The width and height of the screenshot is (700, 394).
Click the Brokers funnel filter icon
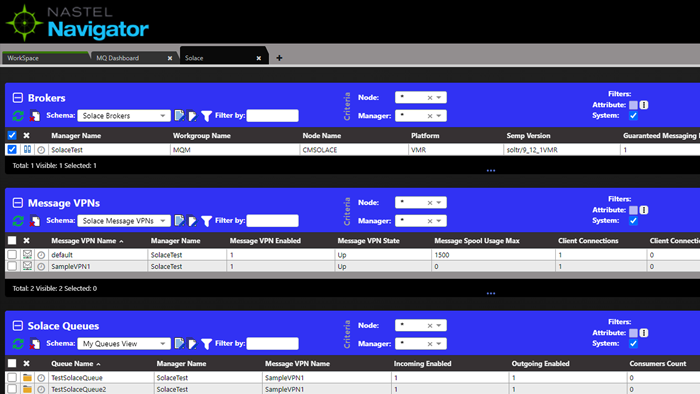pyautogui.click(x=206, y=116)
